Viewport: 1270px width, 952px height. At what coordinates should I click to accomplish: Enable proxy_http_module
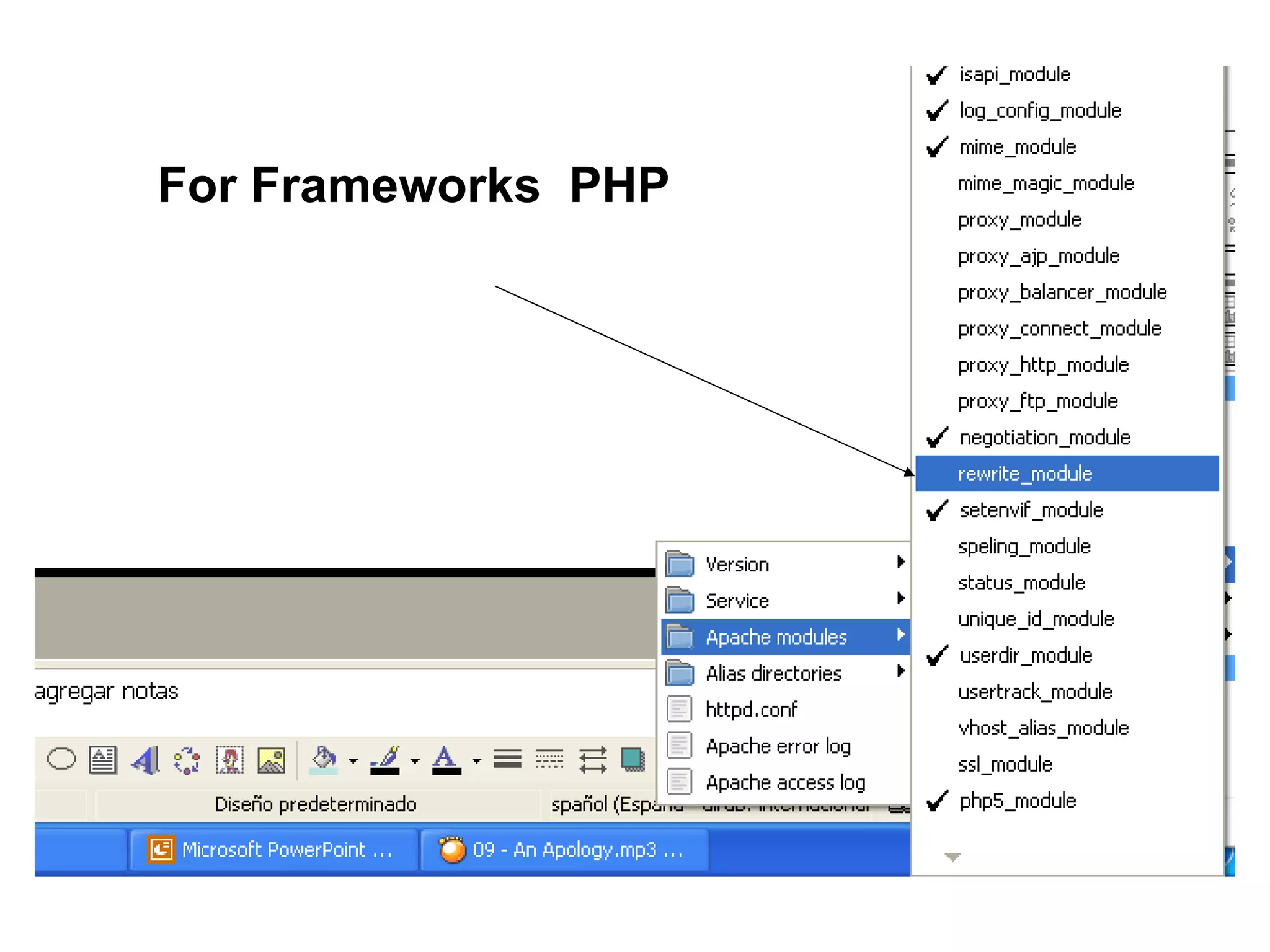pos(1067,364)
